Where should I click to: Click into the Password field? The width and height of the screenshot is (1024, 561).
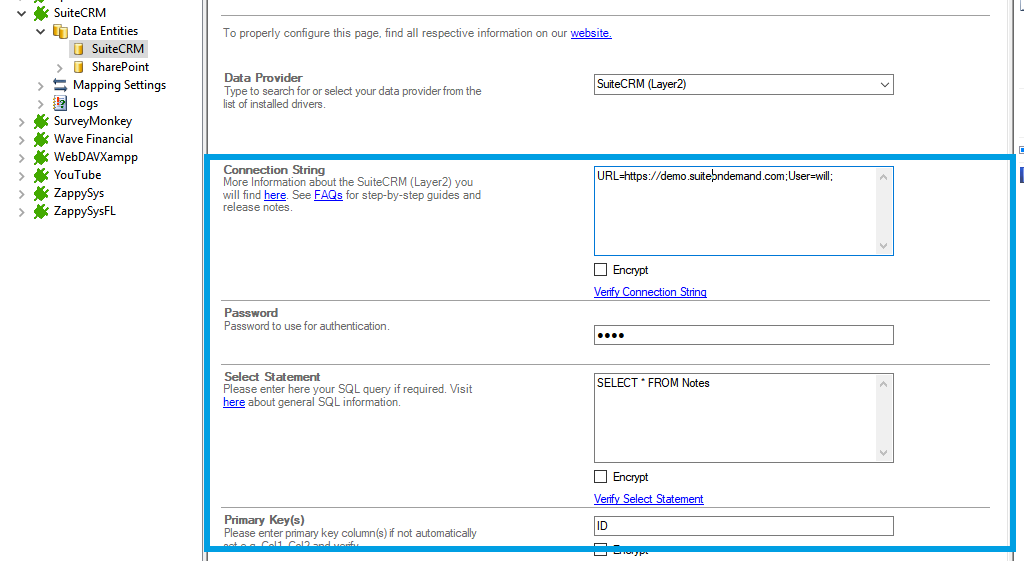743,335
